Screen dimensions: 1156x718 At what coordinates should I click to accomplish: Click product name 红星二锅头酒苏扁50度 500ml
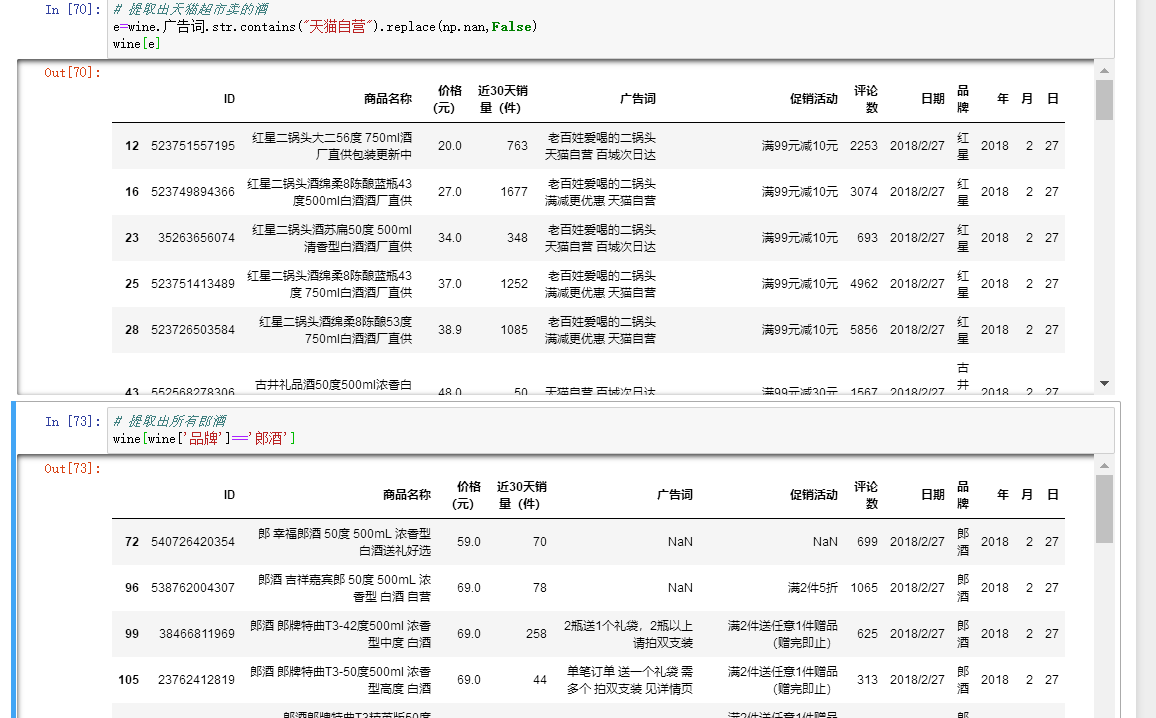click(332, 230)
